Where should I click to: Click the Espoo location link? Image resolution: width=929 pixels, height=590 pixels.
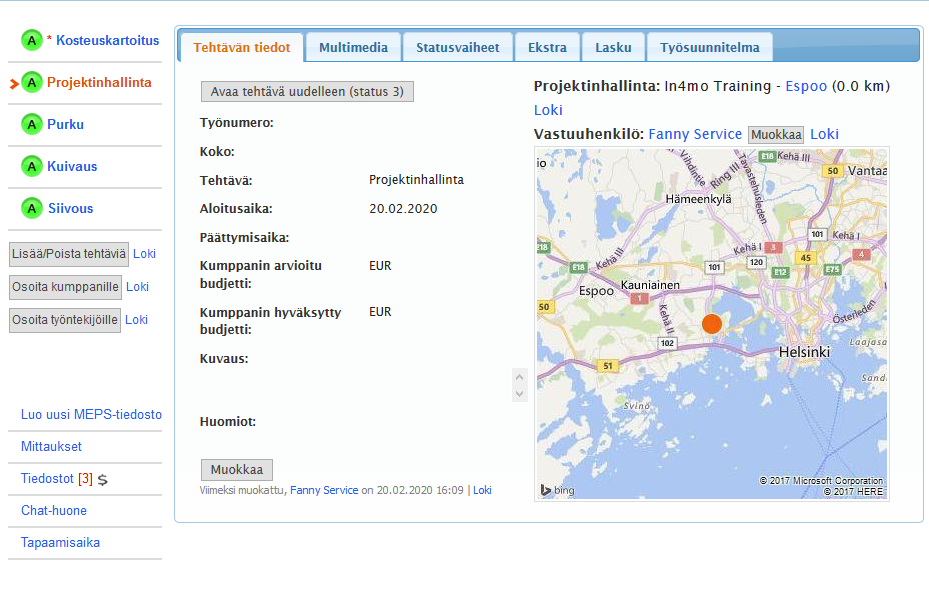[x=806, y=86]
